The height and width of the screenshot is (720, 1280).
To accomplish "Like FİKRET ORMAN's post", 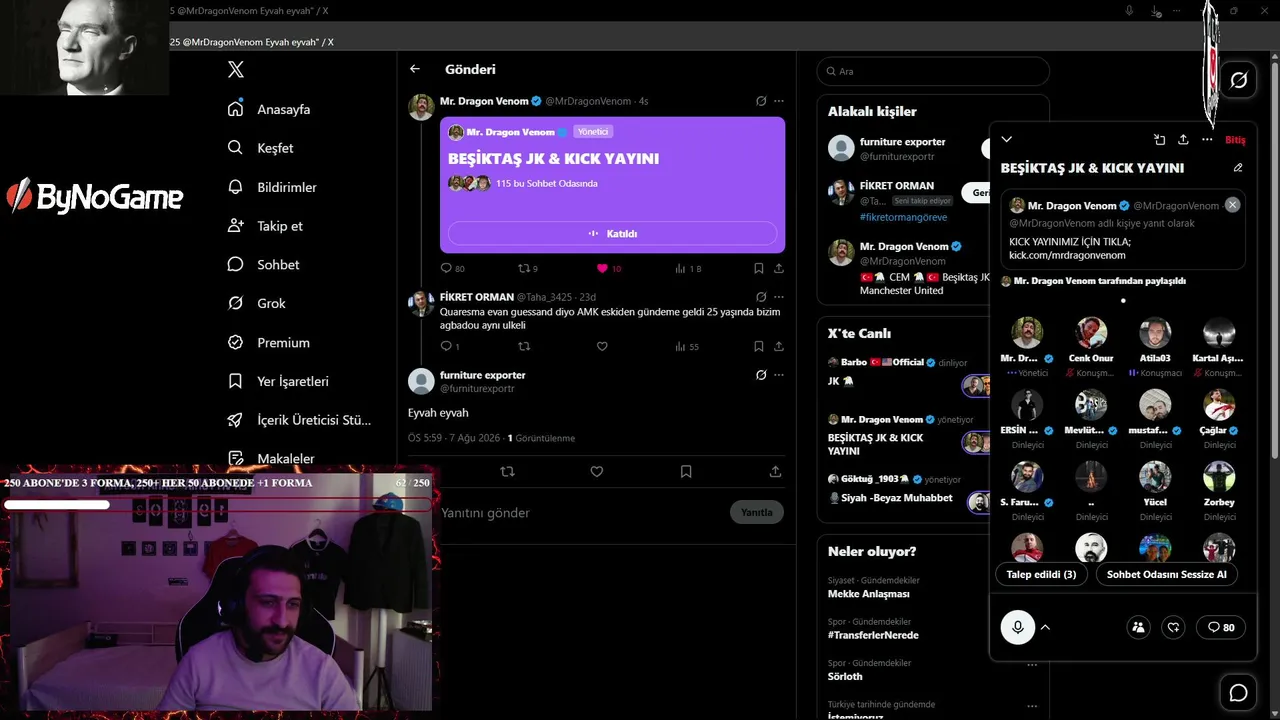I will tap(602, 346).
